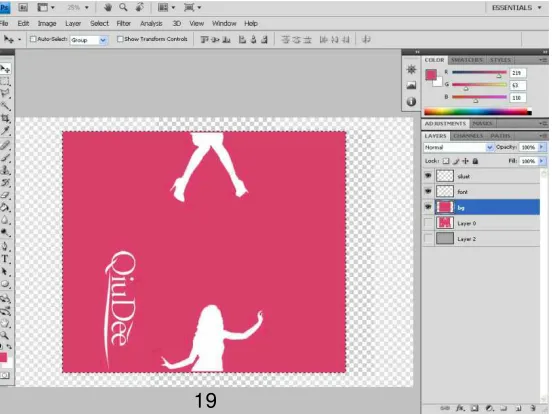Click lock transparent pixels icon

coord(446,161)
